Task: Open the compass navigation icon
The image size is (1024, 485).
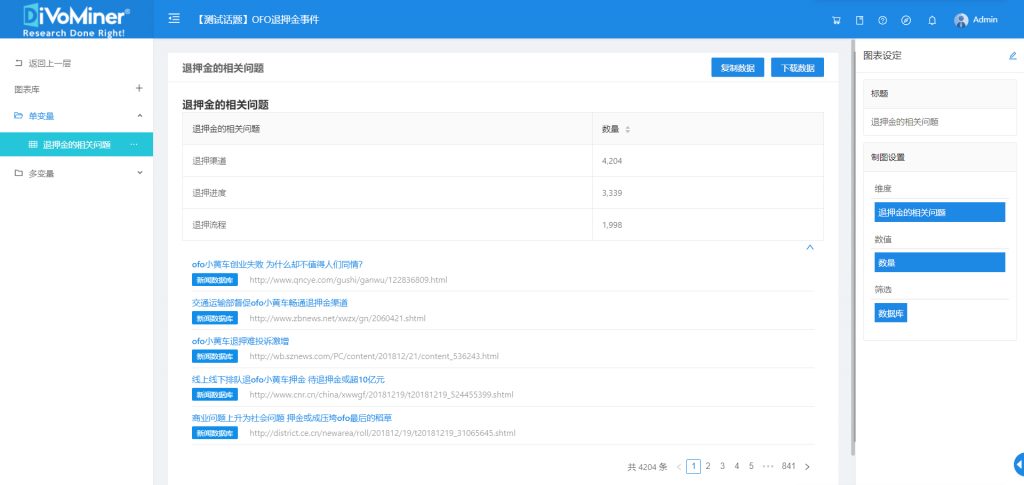Action: coord(906,20)
